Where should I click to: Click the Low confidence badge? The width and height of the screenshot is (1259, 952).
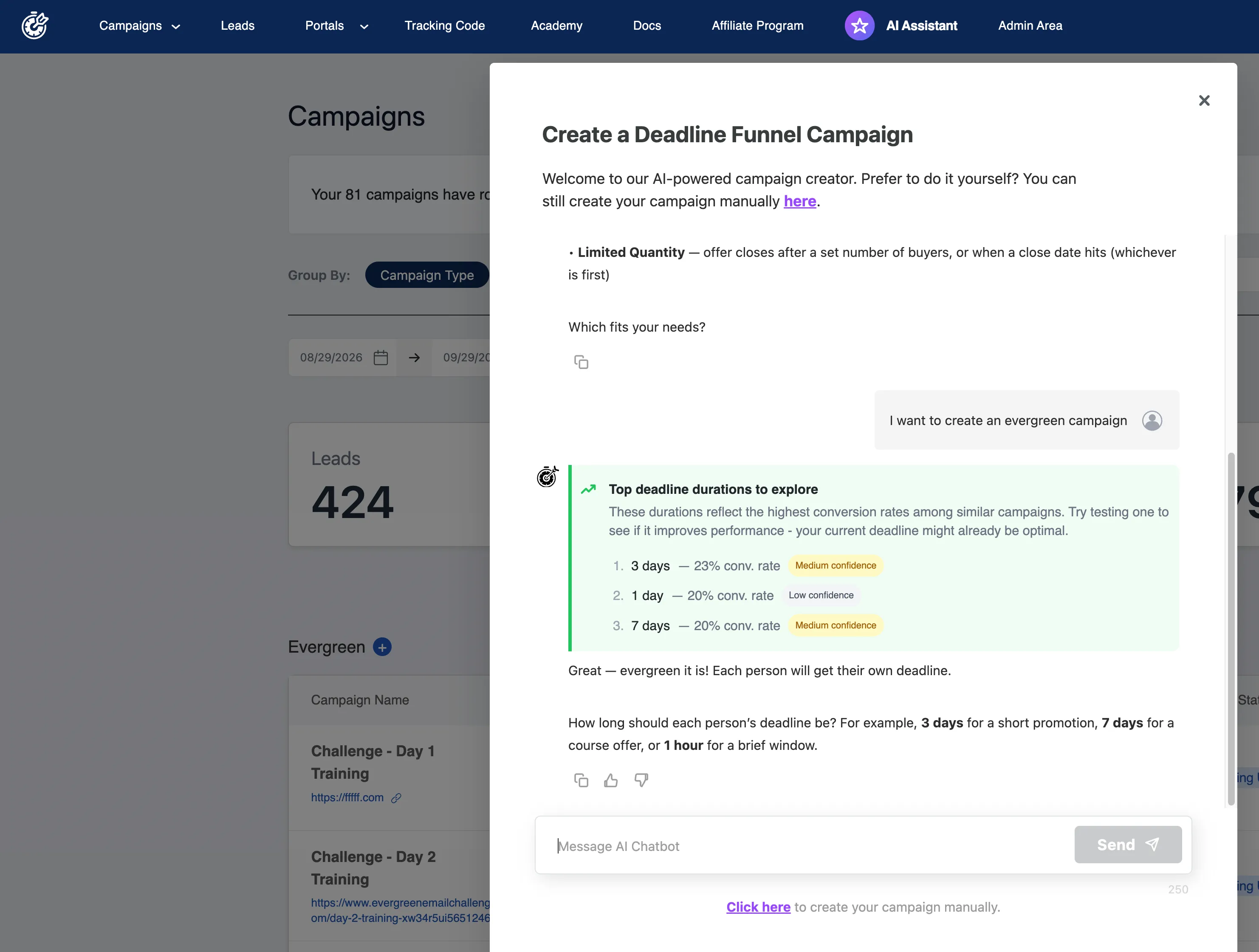coord(821,595)
